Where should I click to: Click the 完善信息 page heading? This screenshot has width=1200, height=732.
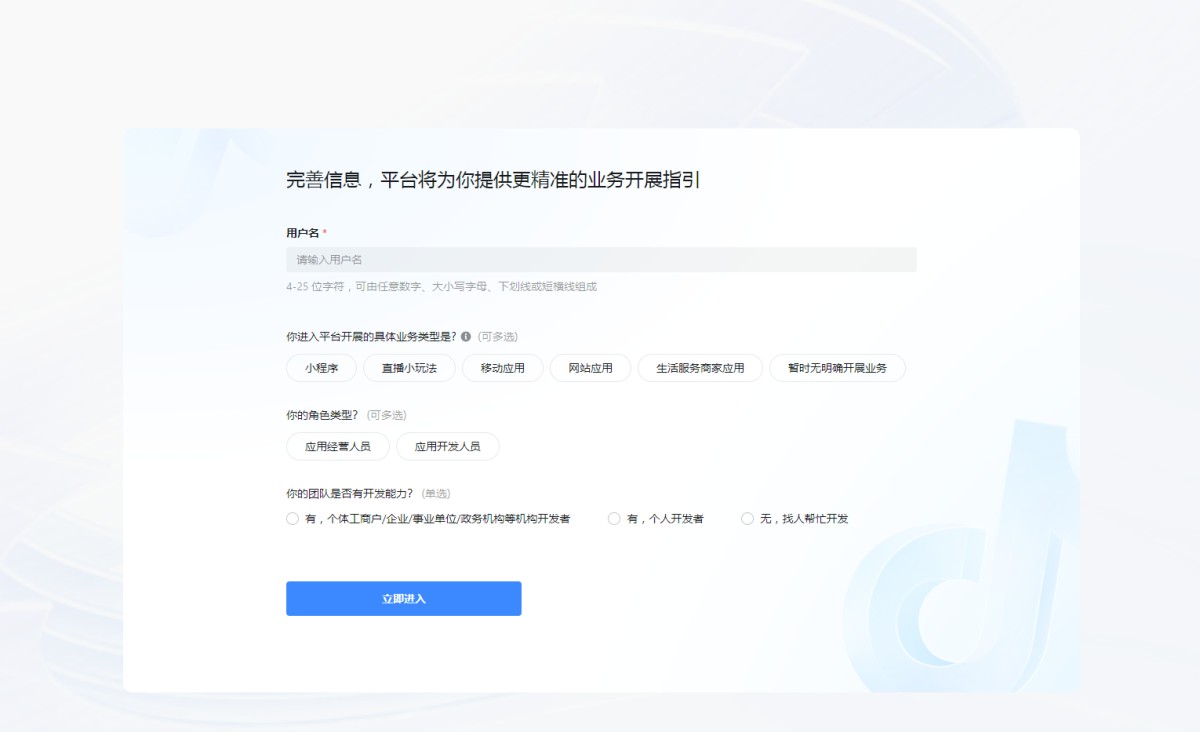click(492, 181)
